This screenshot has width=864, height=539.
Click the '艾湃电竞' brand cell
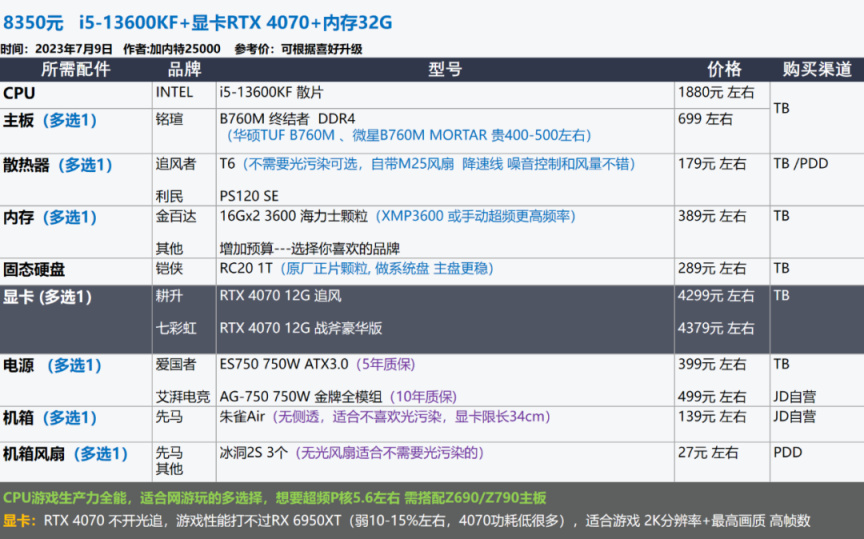coord(182,397)
